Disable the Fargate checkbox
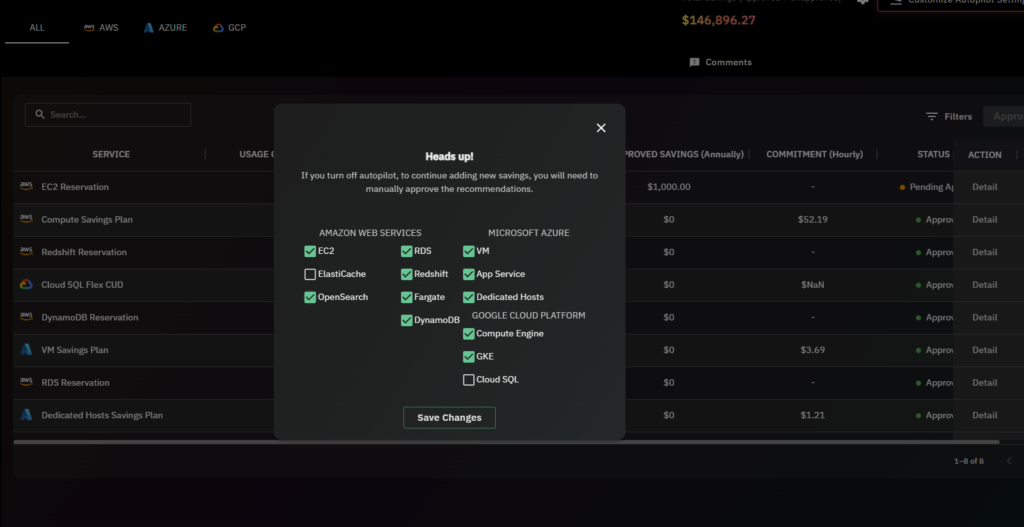This screenshot has width=1024, height=527. tap(407, 297)
